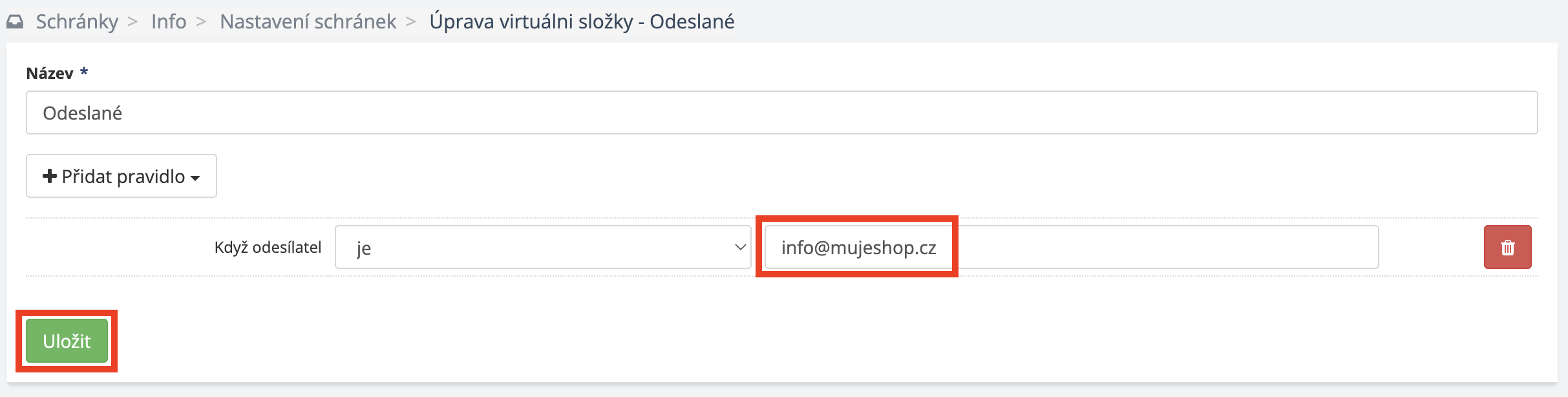This screenshot has height=397, width=1568.
Task: Click the breadcrumb separator after Schránky
Action: point(132,22)
